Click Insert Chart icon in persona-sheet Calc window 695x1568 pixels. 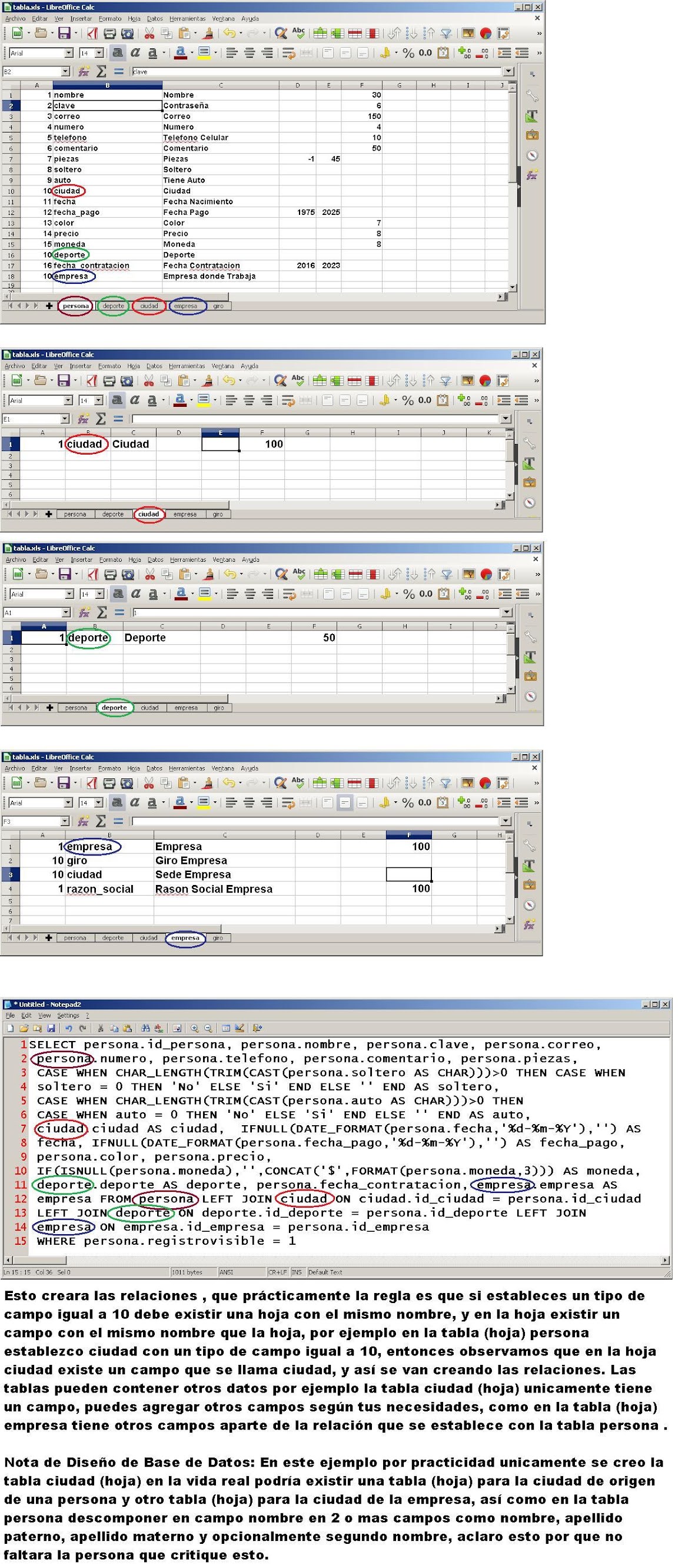pyautogui.click(x=485, y=34)
